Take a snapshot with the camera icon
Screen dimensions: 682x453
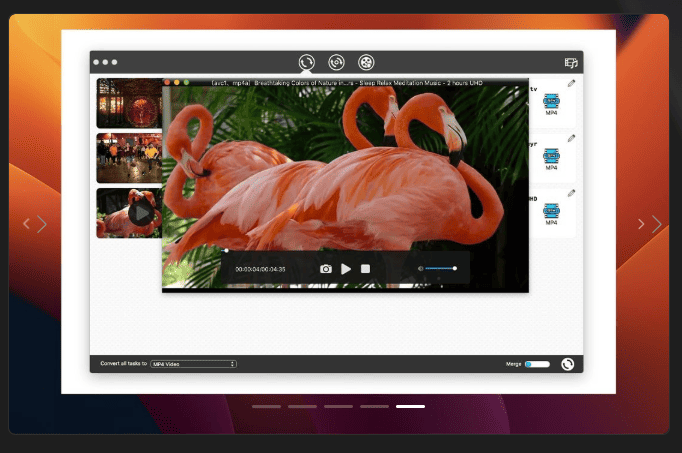326,269
